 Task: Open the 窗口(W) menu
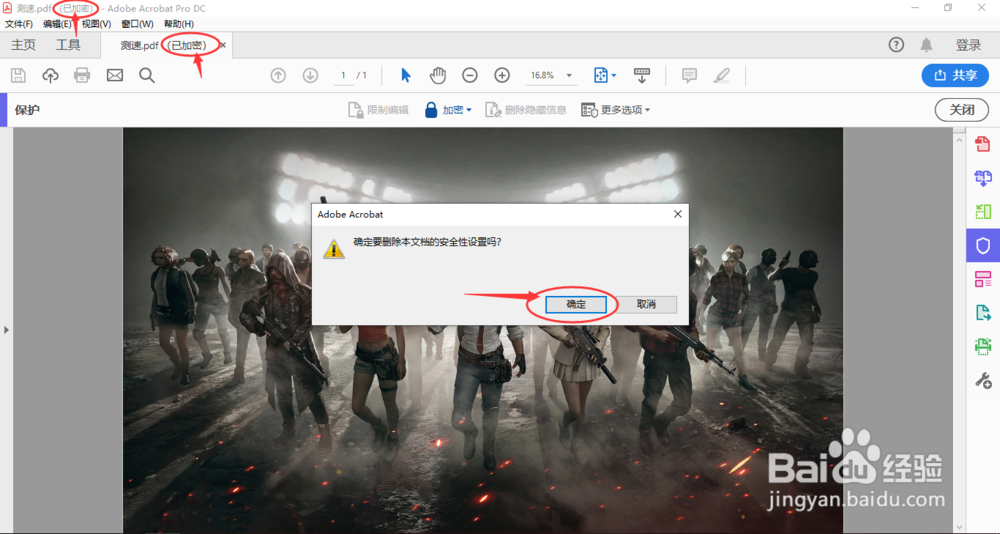[137, 24]
